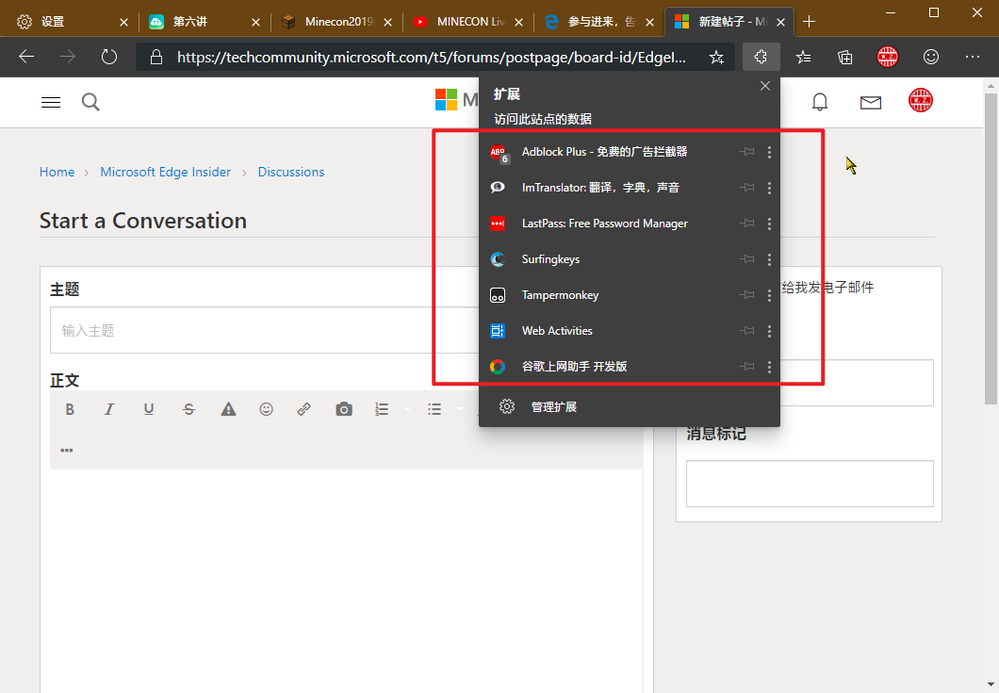Open the notifications bell

pyautogui.click(x=820, y=102)
